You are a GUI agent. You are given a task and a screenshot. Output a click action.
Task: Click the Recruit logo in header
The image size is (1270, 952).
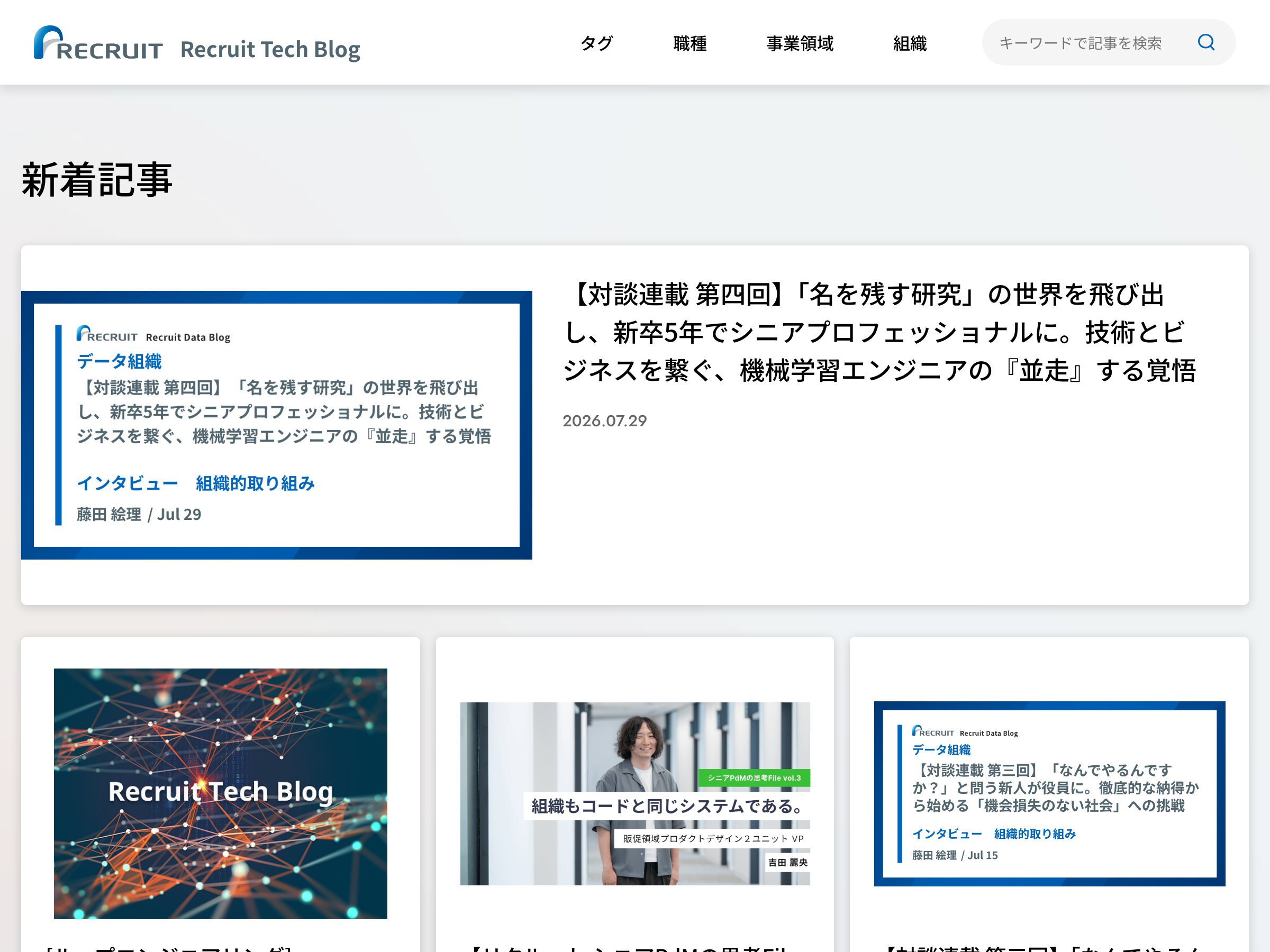(x=98, y=43)
